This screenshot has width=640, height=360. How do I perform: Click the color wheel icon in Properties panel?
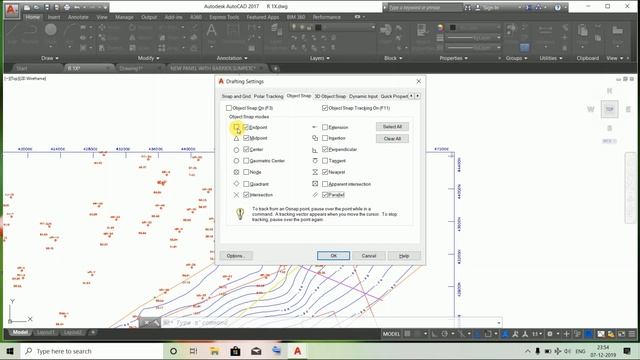click(x=440, y=27)
